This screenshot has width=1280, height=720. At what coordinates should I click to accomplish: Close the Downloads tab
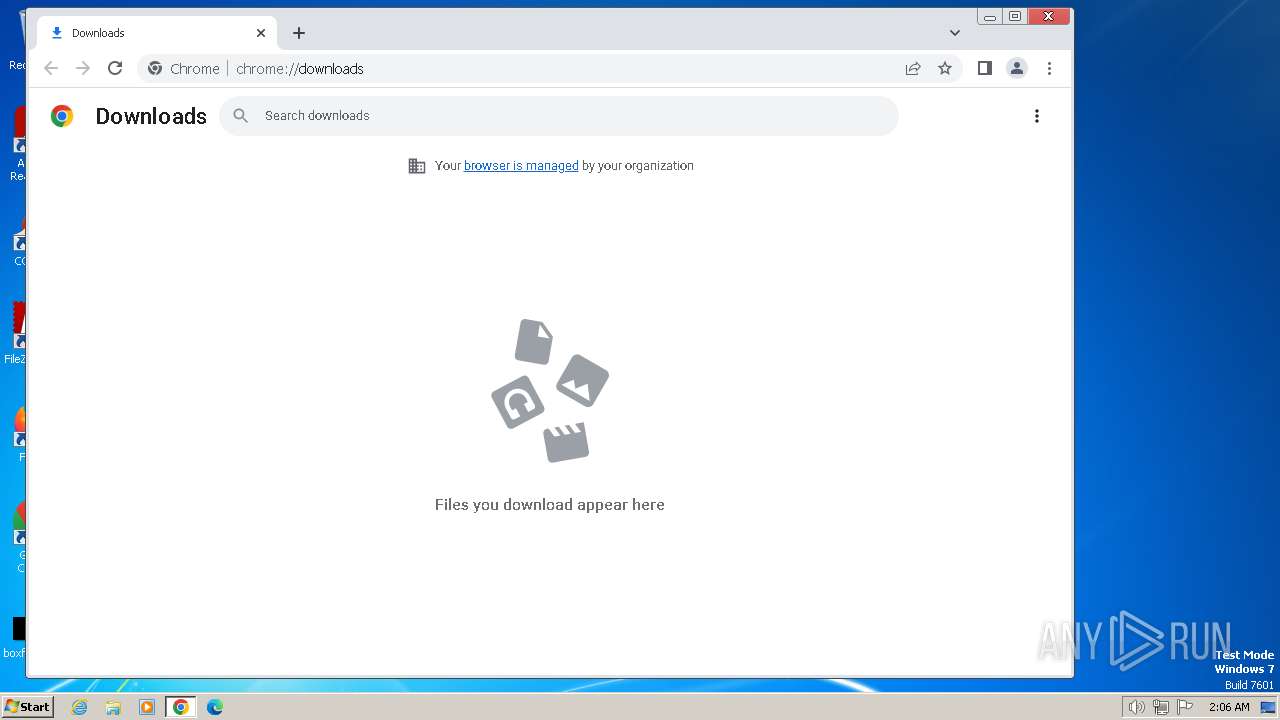pos(261,33)
